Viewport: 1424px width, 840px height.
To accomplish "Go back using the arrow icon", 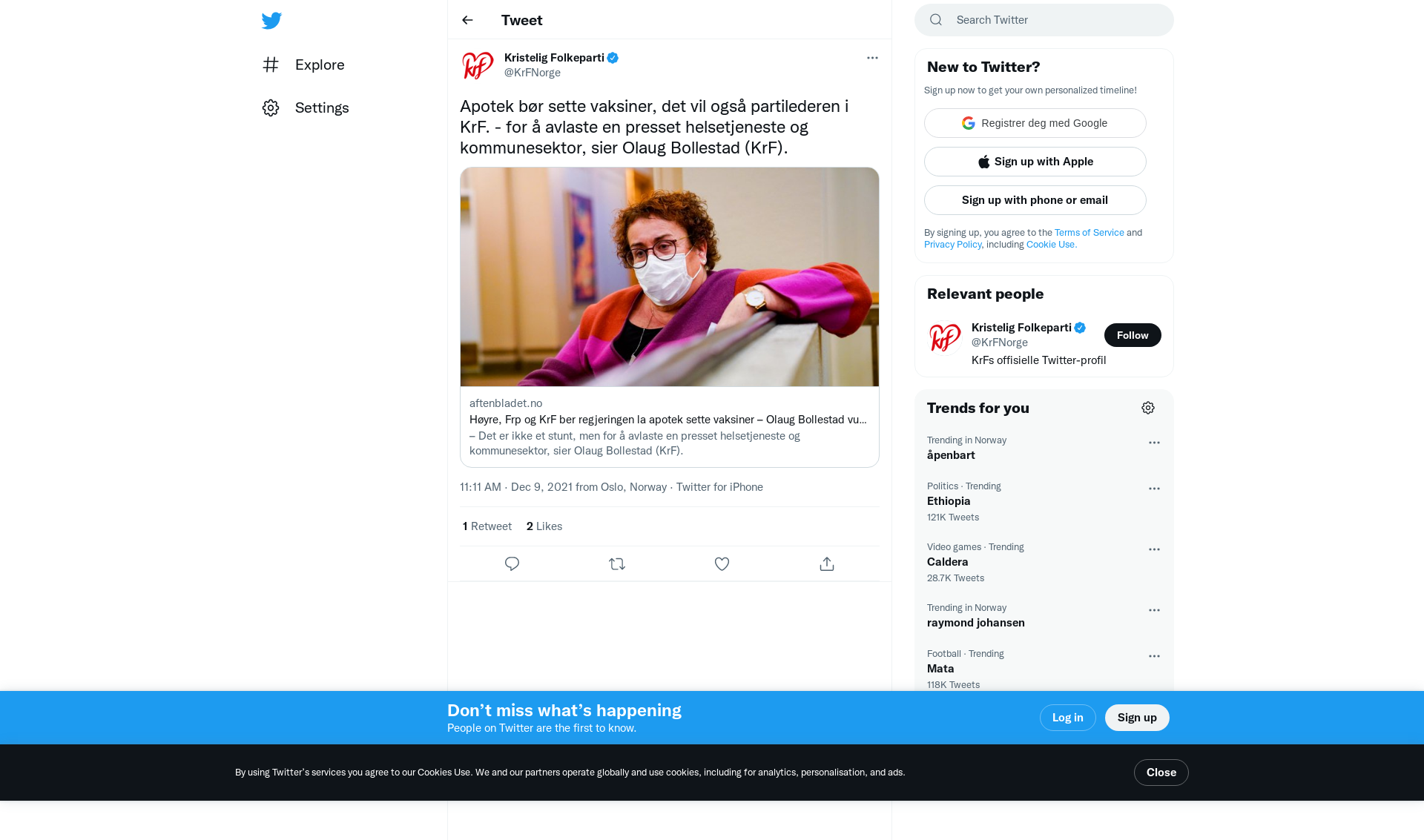I will [x=467, y=20].
